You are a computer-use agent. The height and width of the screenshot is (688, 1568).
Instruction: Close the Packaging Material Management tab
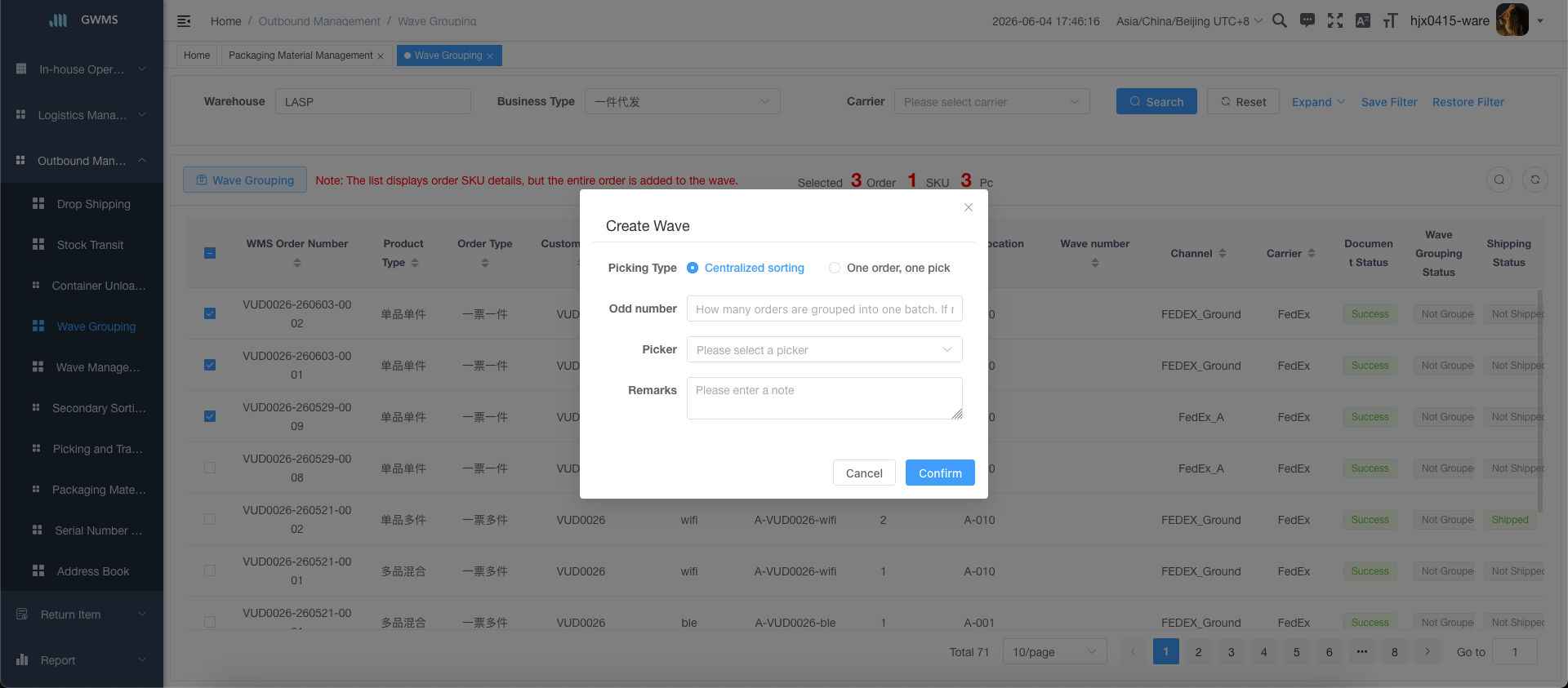381,56
